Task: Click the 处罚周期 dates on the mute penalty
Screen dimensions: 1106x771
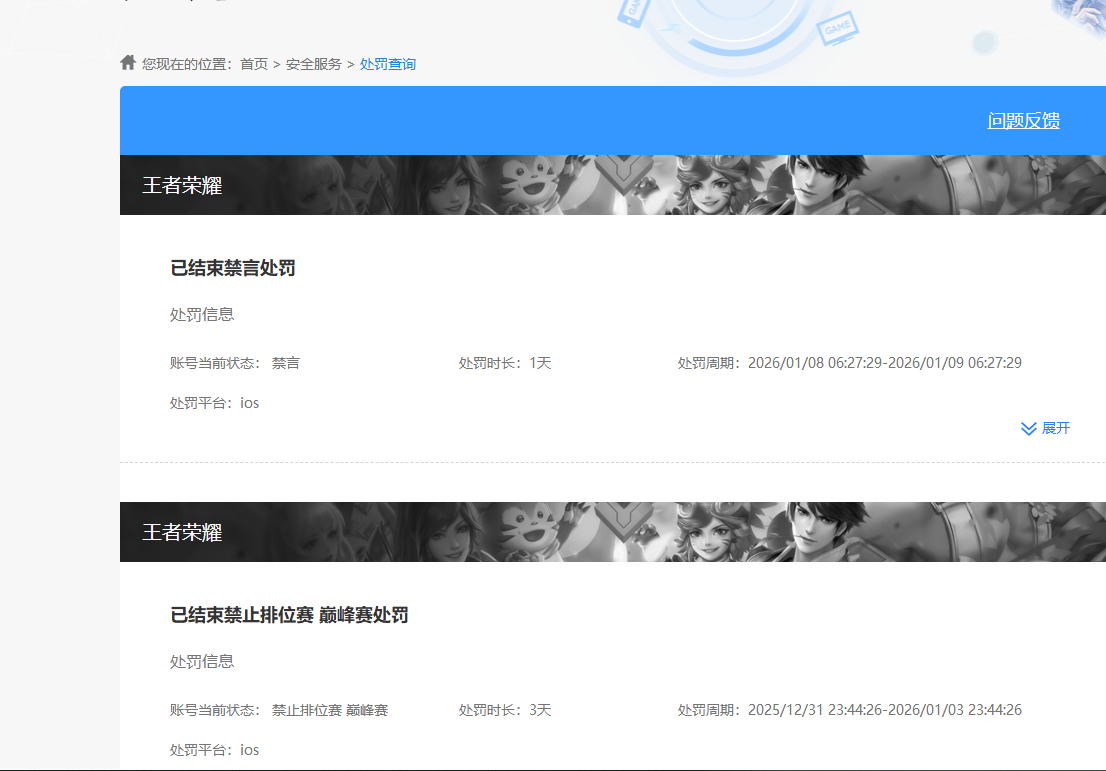Action: [x=850, y=363]
